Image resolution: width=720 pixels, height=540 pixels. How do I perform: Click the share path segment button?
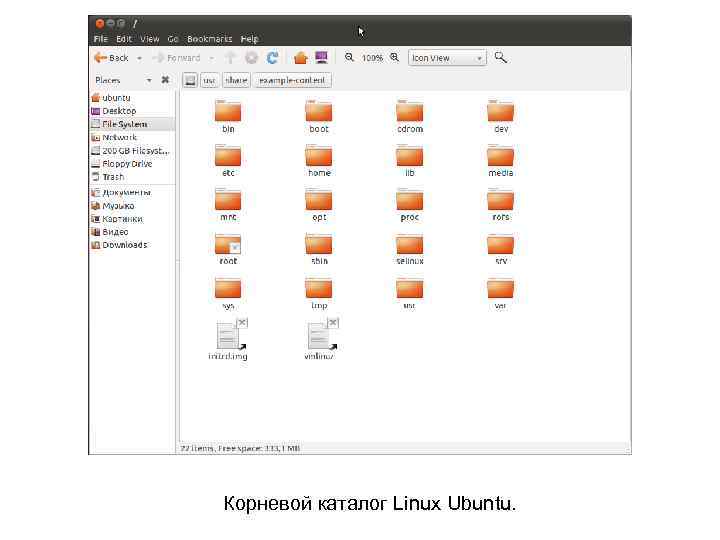click(236, 80)
